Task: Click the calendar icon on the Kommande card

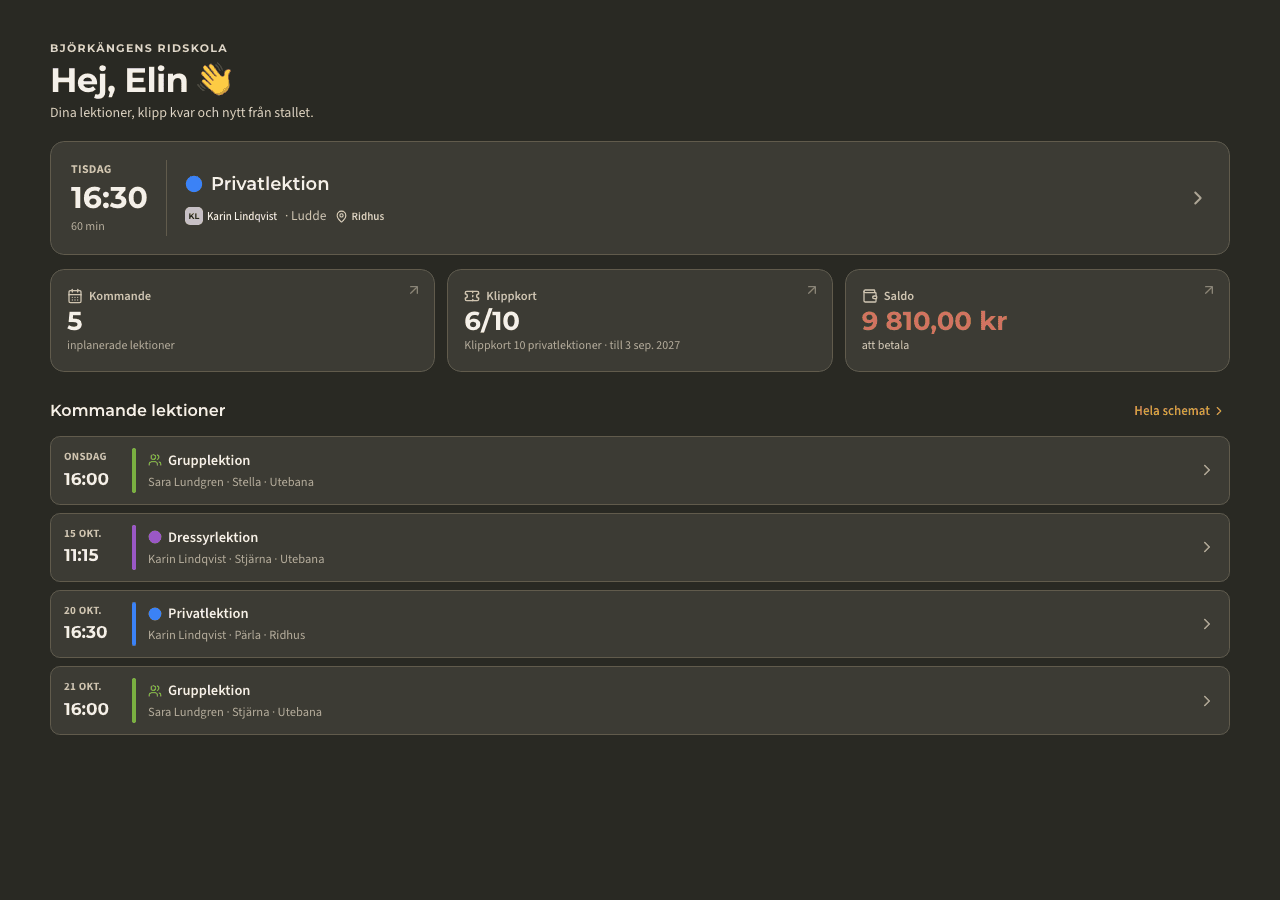Action: [75, 296]
